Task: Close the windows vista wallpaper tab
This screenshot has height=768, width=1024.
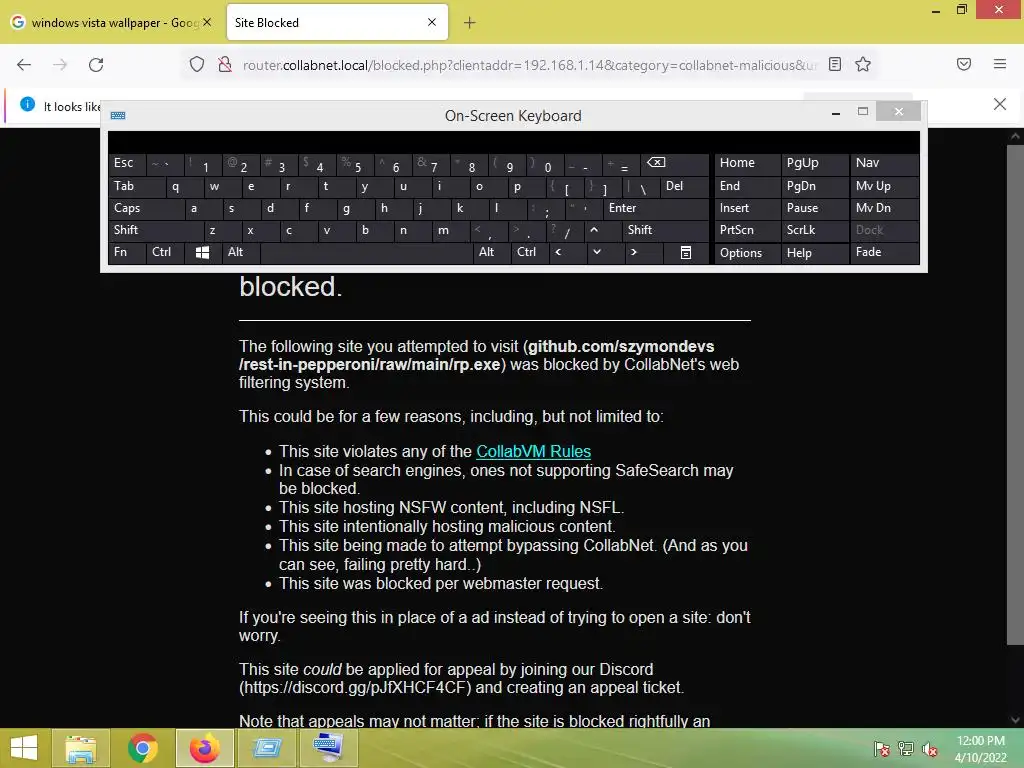Action: 207,22
